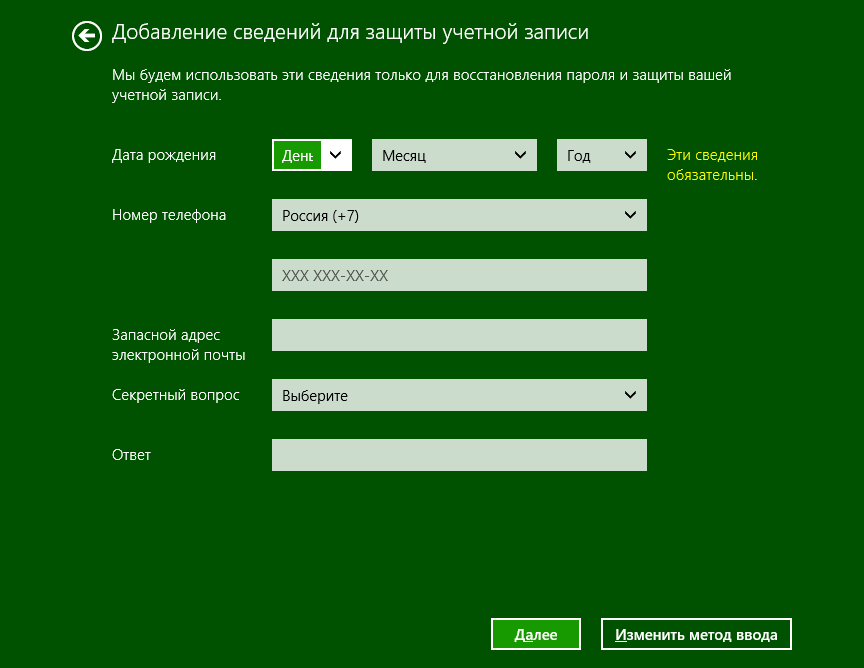Viewport: 864px width, 668px height.
Task: Open the Год birth year dropdown
Action: pos(602,155)
